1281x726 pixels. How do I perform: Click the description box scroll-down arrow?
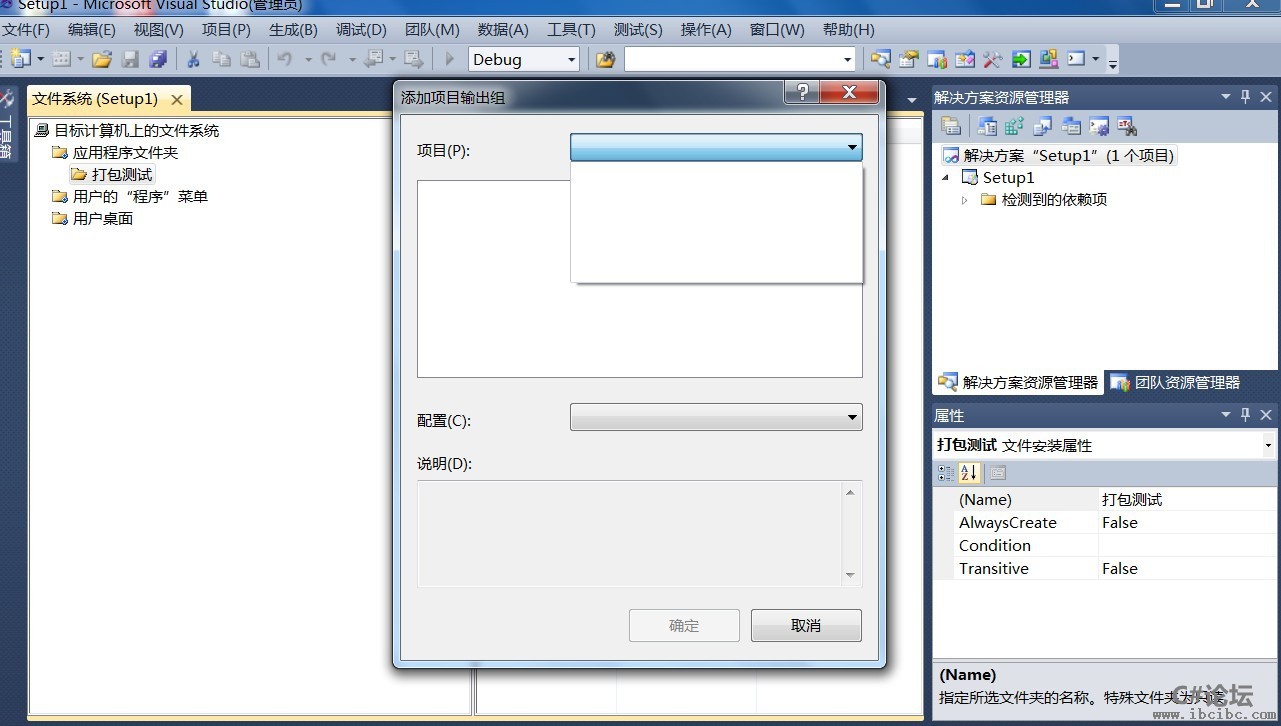850,575
